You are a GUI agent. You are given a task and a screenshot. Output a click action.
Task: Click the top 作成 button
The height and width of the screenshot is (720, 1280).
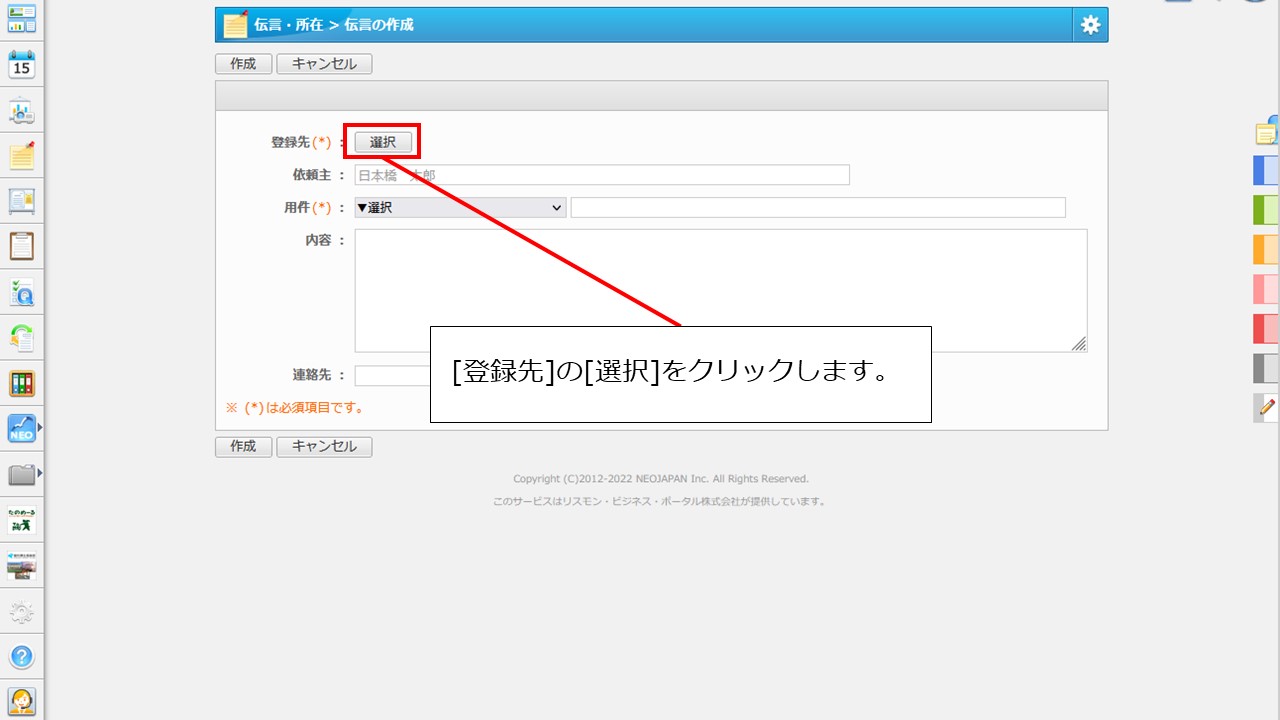coord(243,64)
